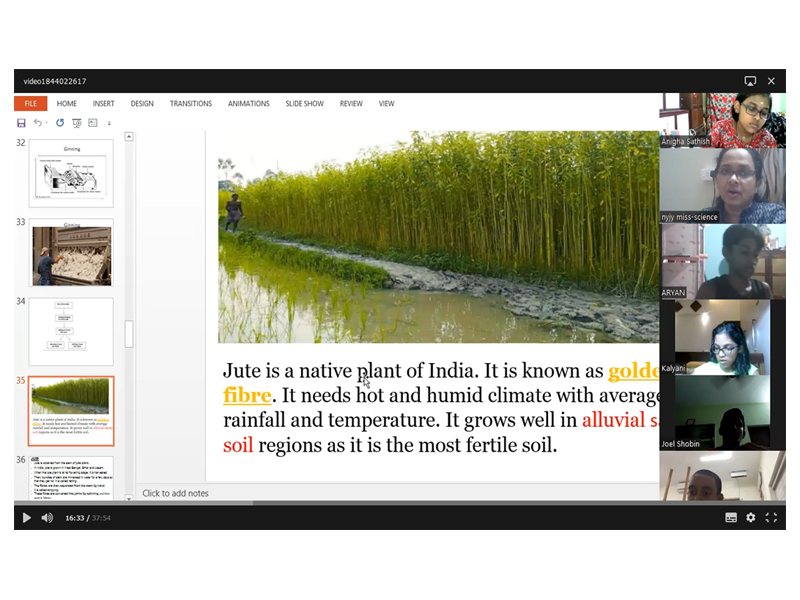Open the video settings gear

tap(751, 517)
